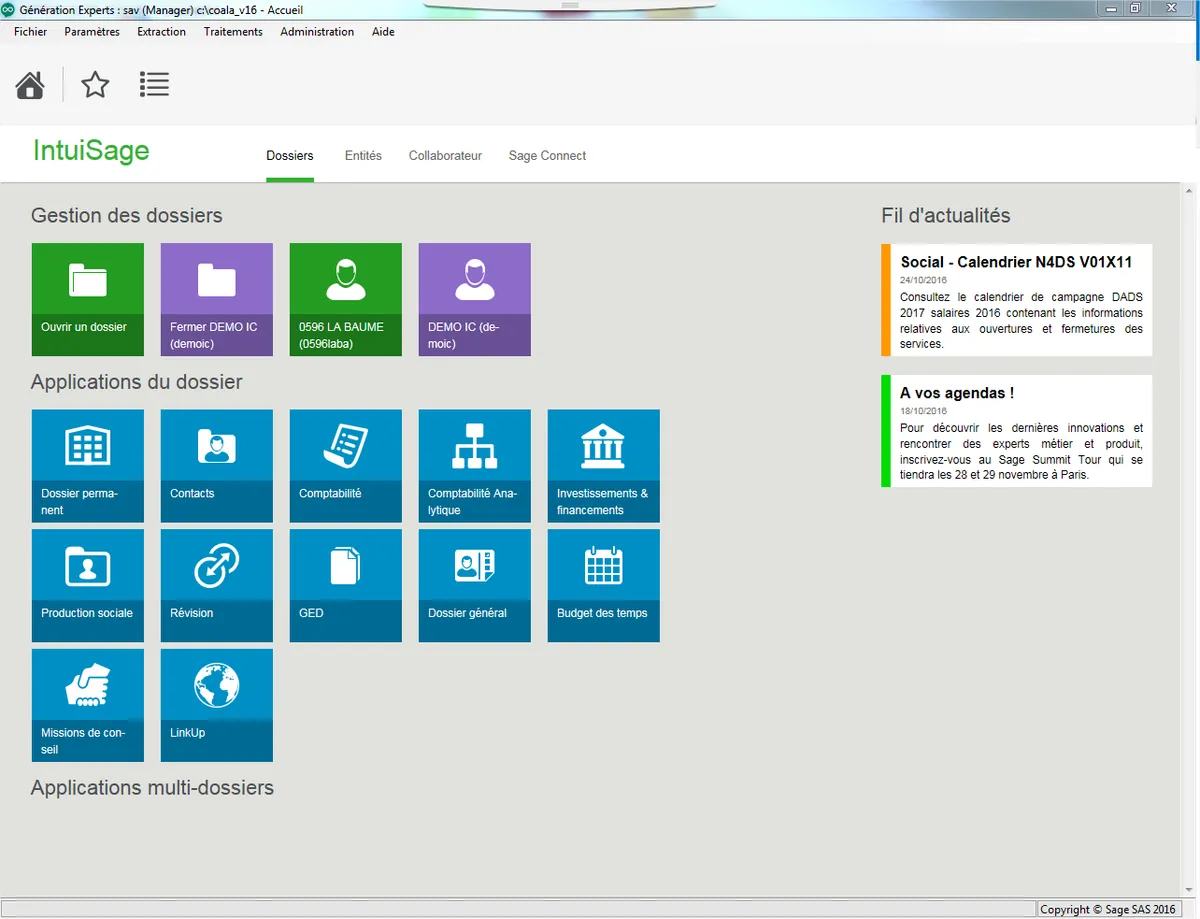Click the 'Fermer DEMO IC' tile
The image size is (1200, 919).
[217, 300]
